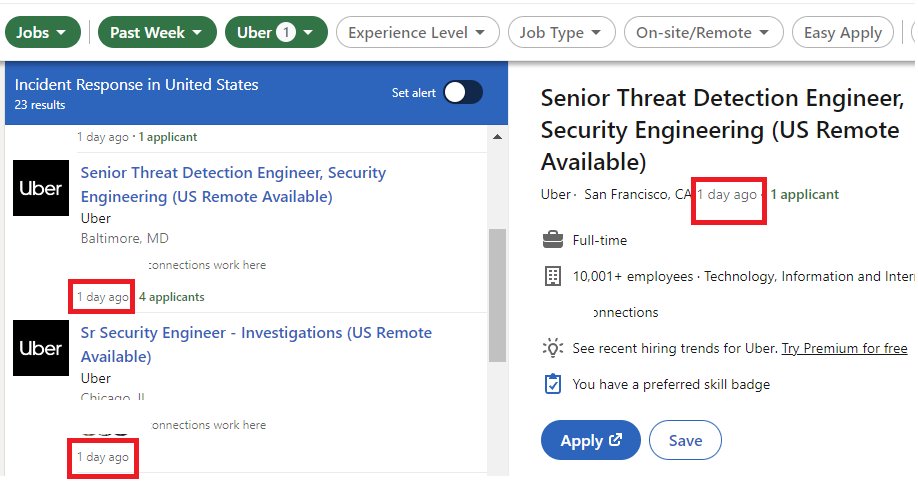Open the Jobs filter dropdown
The width and height of the screenshot is (918, 483).
43,32
